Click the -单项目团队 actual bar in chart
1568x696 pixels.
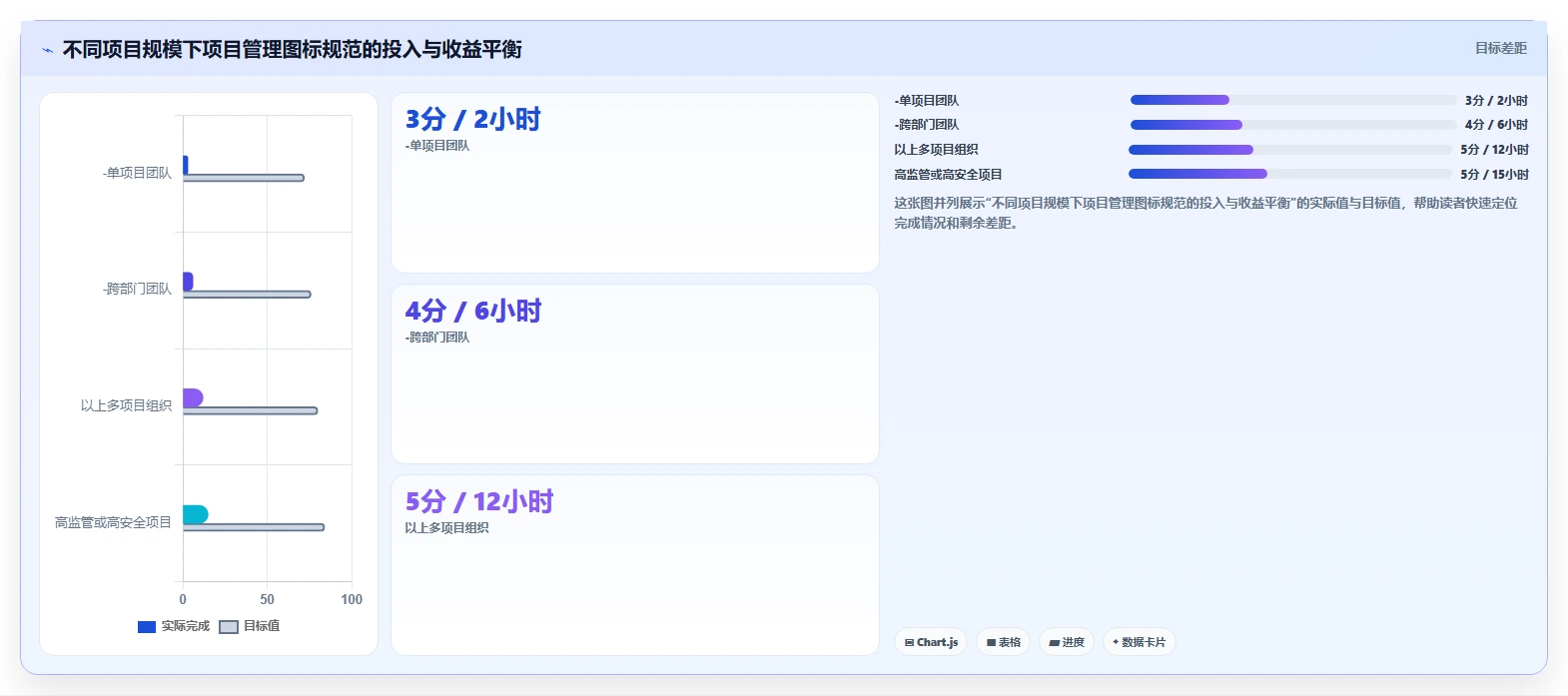(185, 165)
